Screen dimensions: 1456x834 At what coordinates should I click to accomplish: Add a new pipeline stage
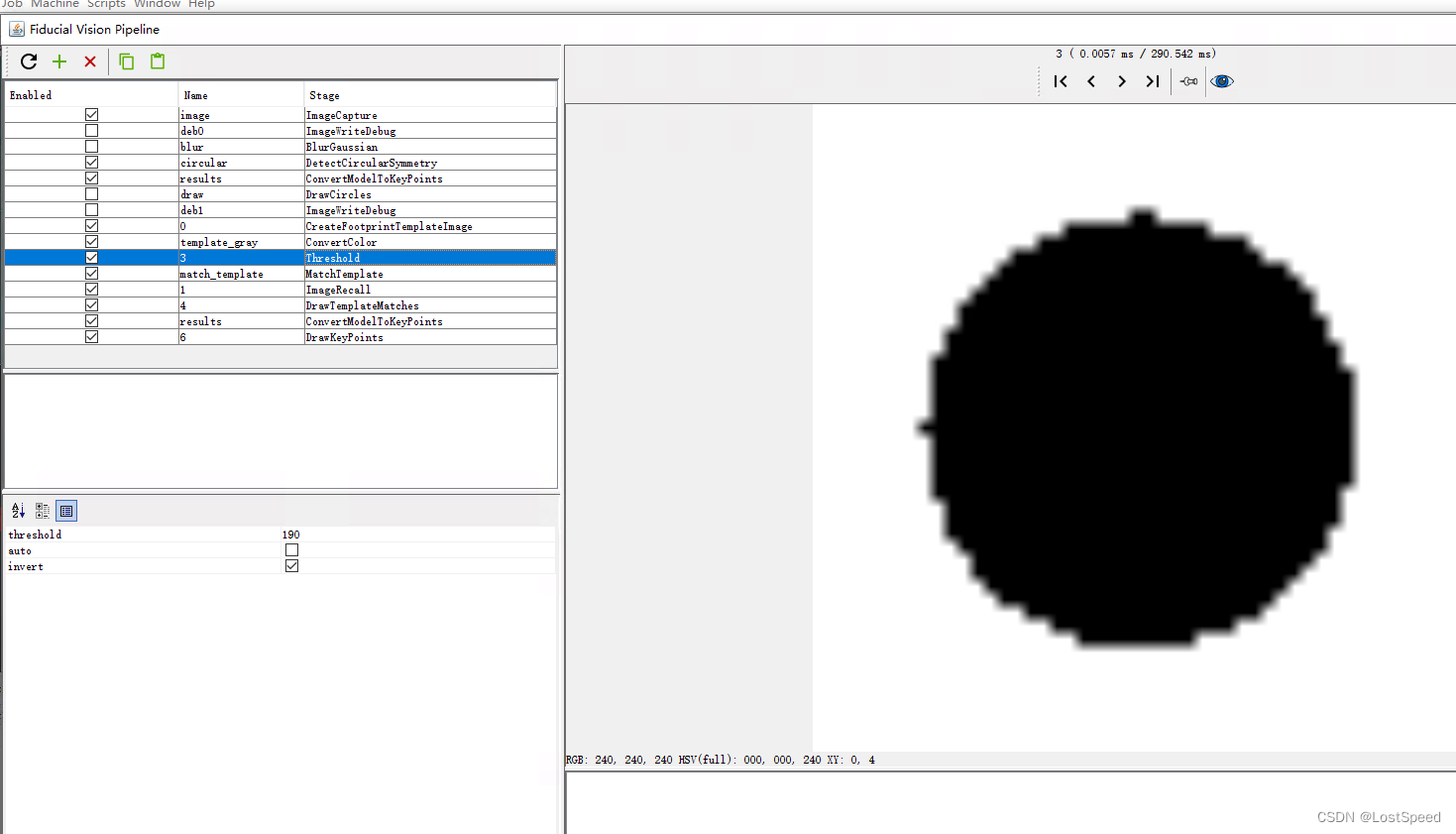[x=59, y=61]
